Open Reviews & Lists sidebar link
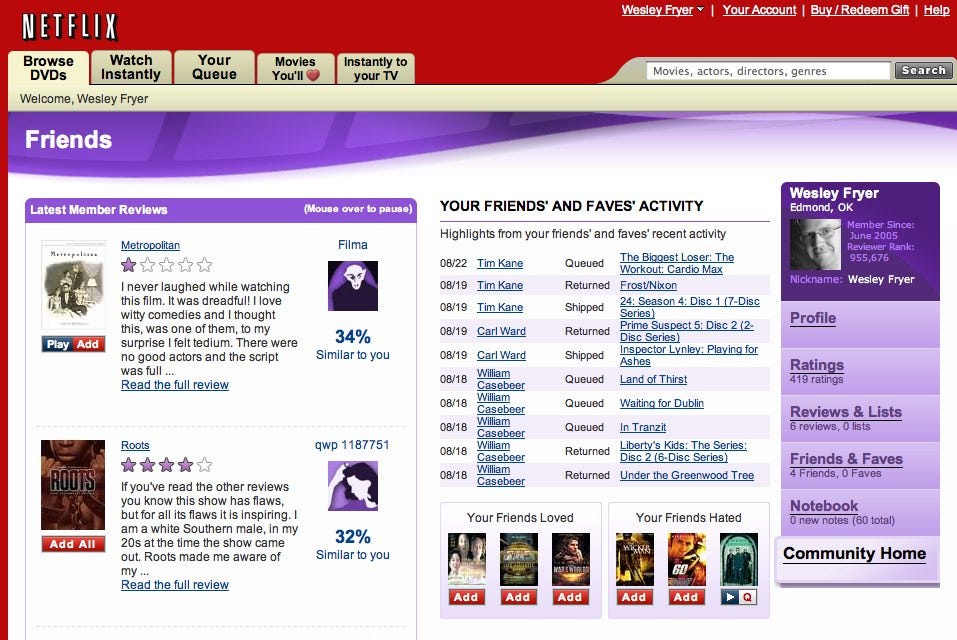Viewport: 957px width, 640px height. 845,412
